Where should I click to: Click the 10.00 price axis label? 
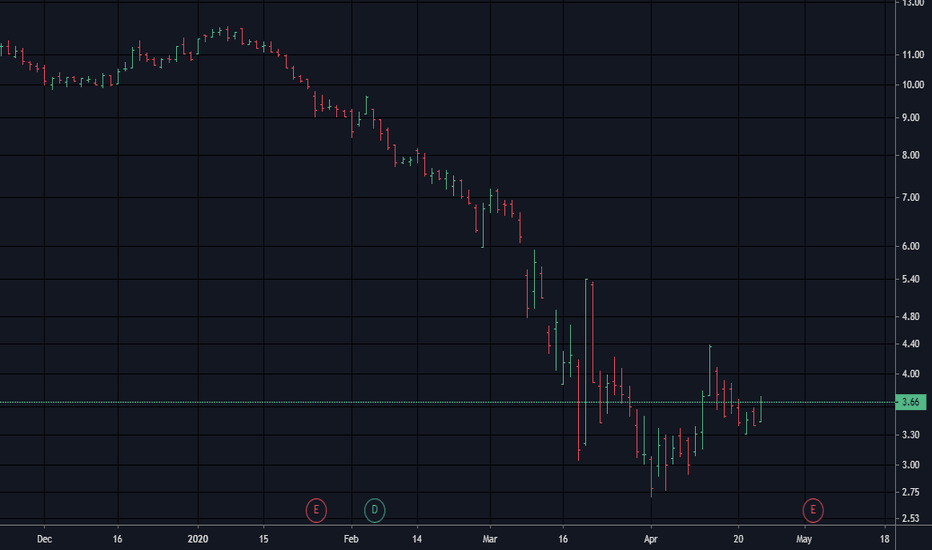coord(913,85)
